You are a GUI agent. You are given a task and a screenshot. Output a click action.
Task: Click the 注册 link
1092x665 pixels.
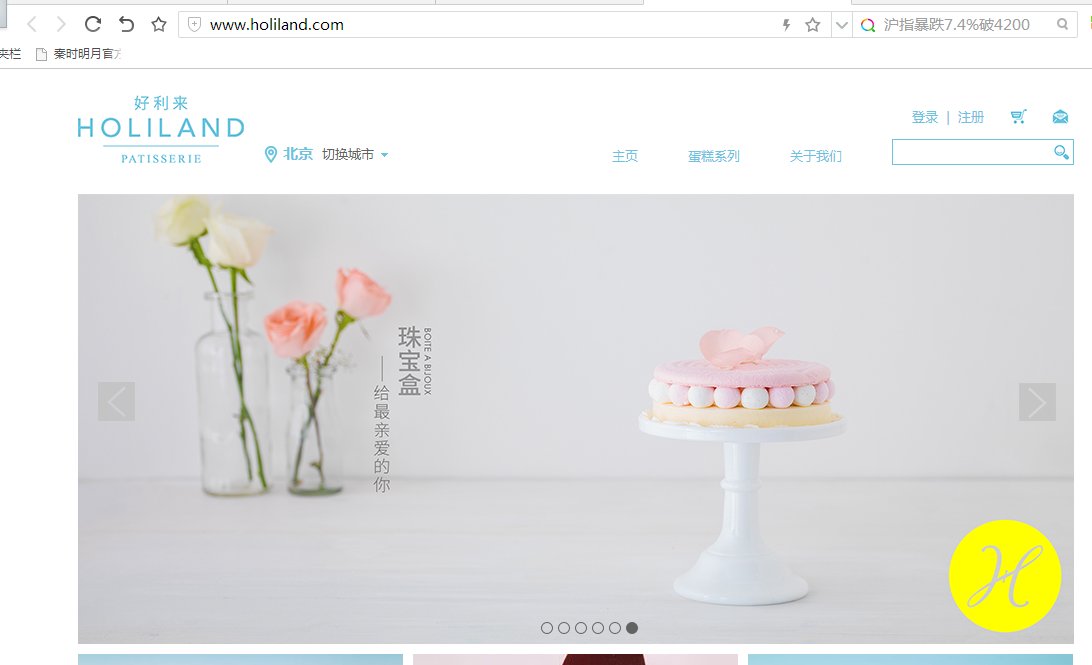point(971,117)
